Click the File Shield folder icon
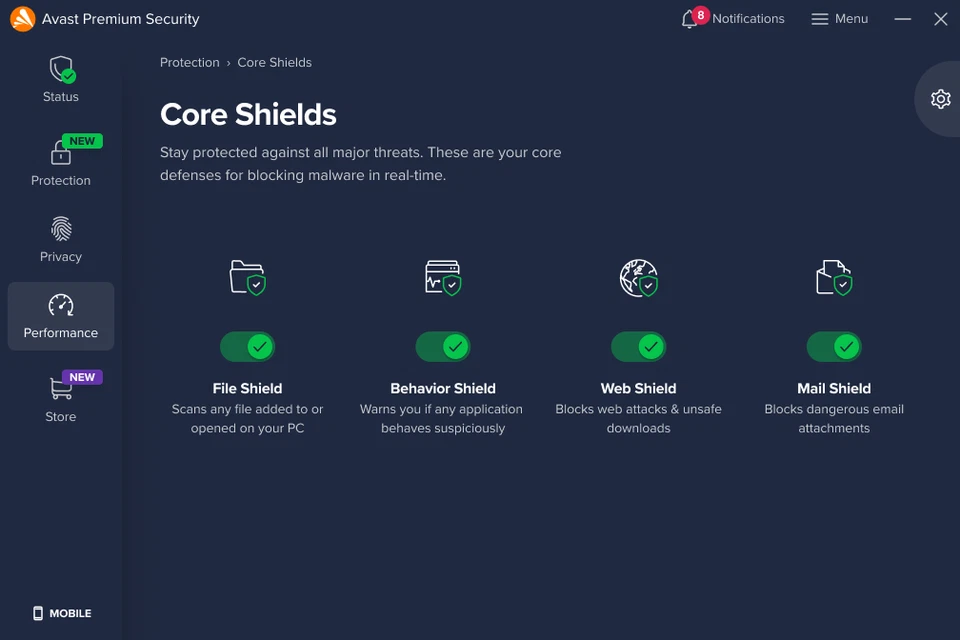The image size is (960, 640). pos(247,278)
